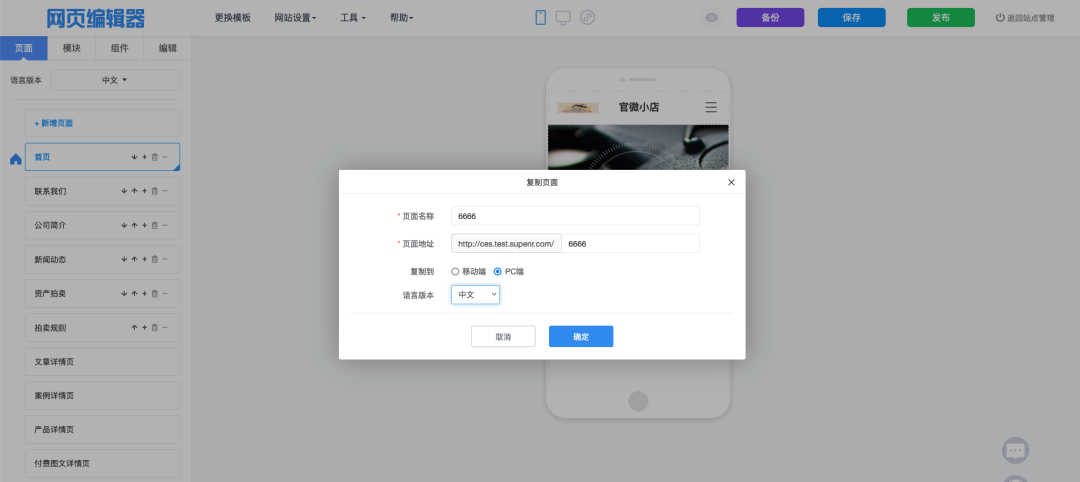The width and height of the screenshot is (1080, 482).
Task: Close the 复制页面 dialog
Action: click(731, 182)
